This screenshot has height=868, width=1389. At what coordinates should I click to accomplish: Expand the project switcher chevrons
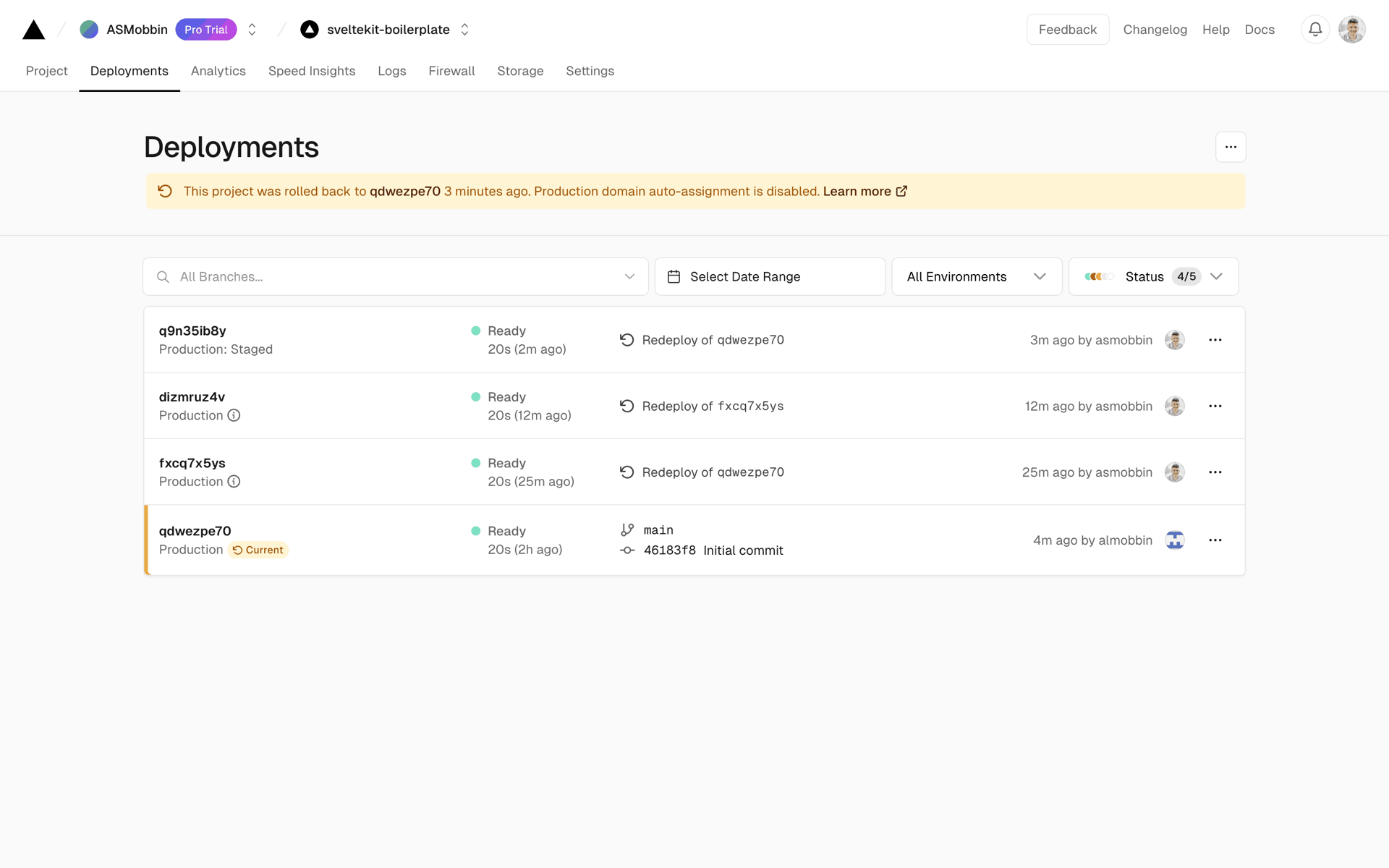pos(464,30)
